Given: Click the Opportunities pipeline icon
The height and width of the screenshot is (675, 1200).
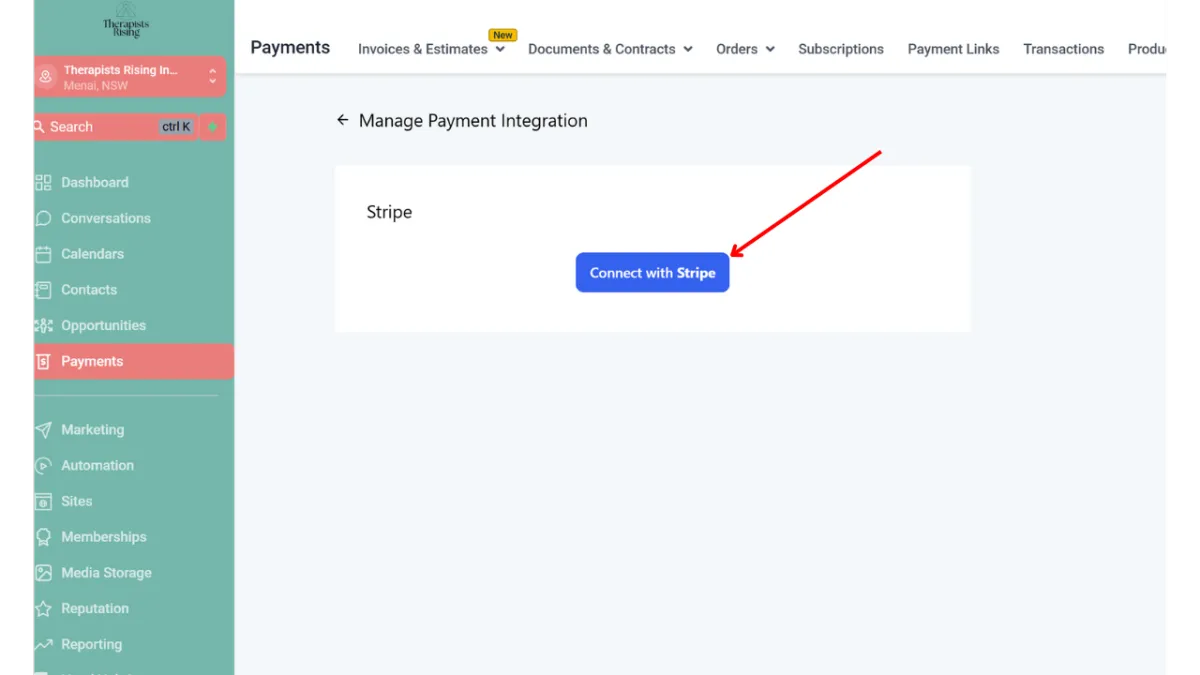Looking at the screenshot, I should tap(43, 326).
